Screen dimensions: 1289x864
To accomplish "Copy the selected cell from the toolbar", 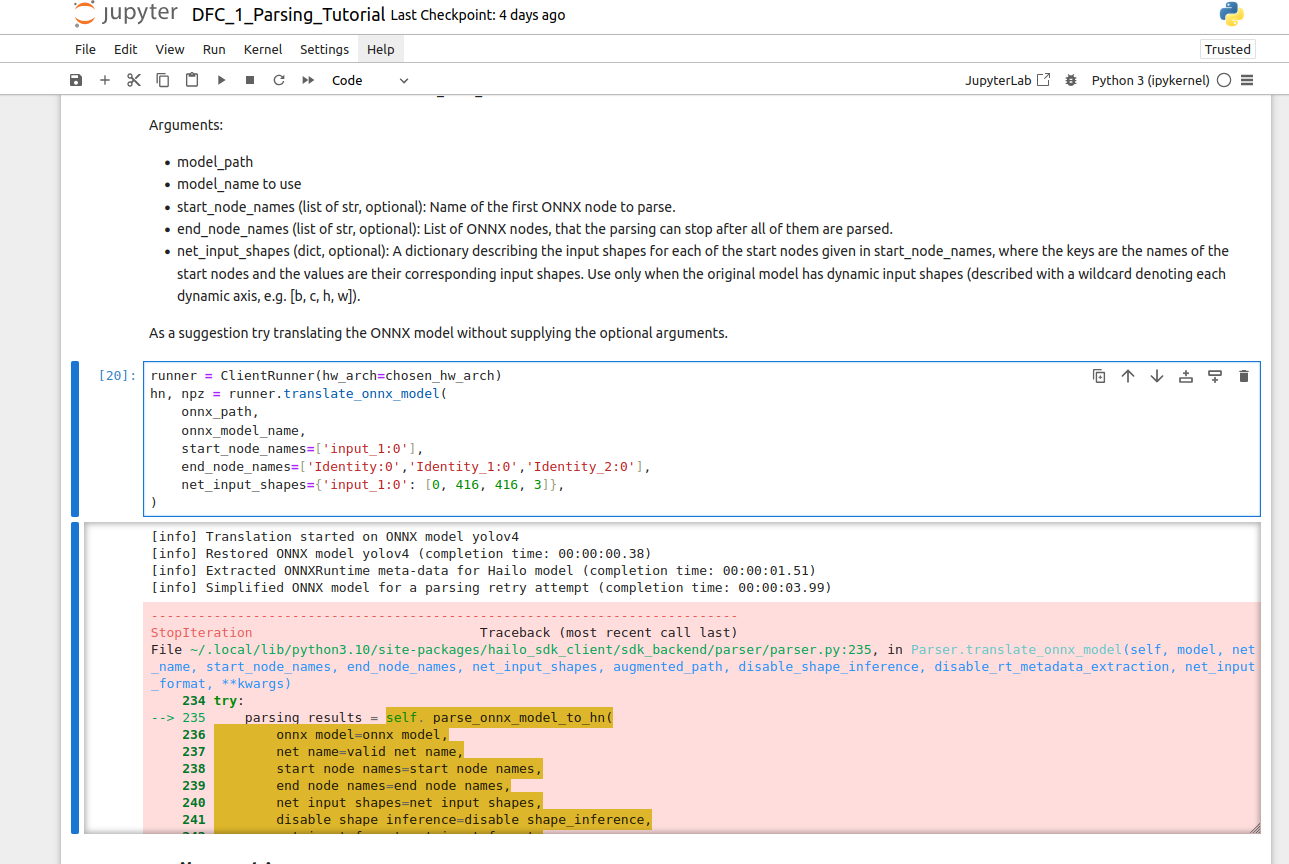I will [163, 80].
